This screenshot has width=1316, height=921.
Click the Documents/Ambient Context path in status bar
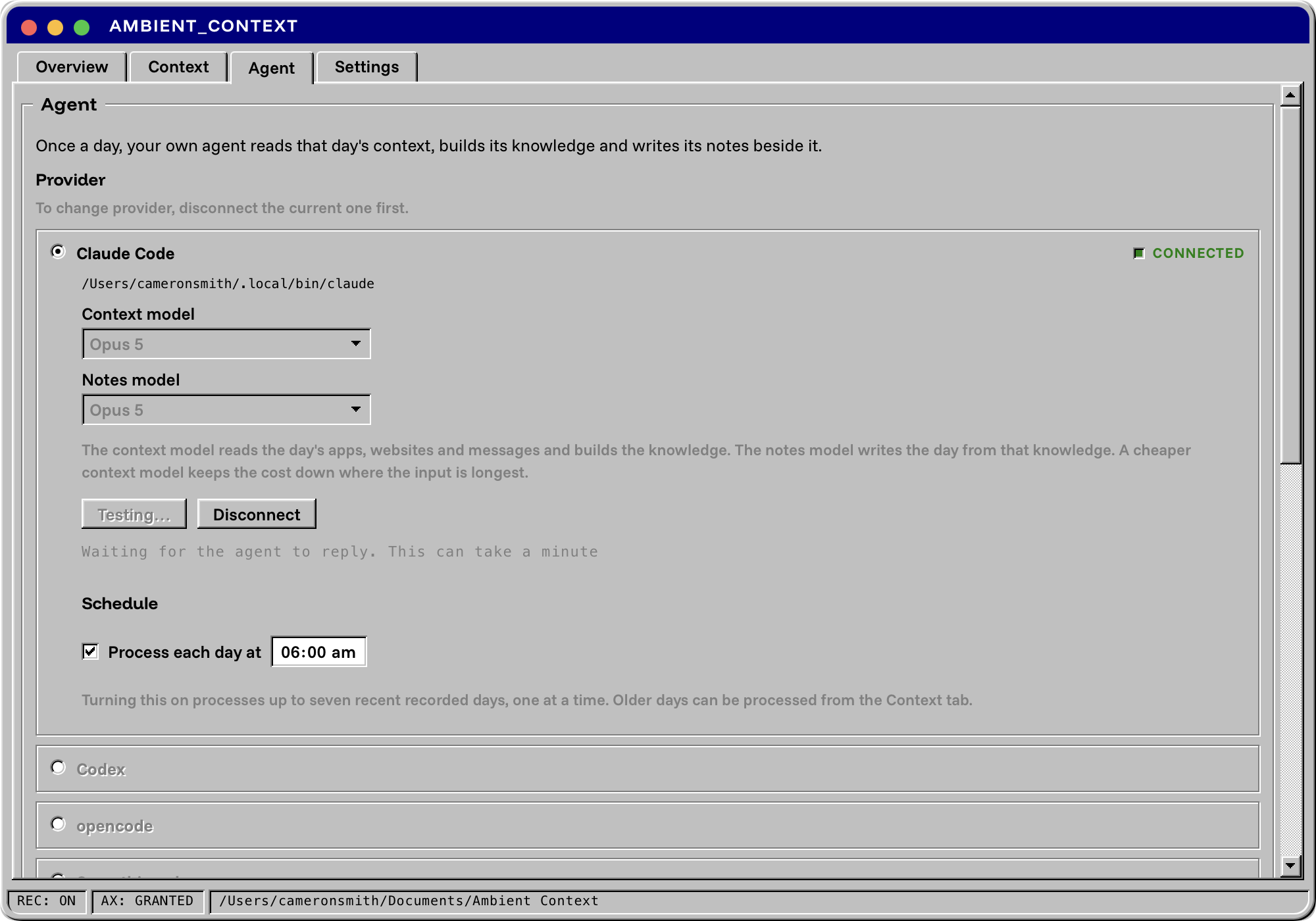click(409, 901)
